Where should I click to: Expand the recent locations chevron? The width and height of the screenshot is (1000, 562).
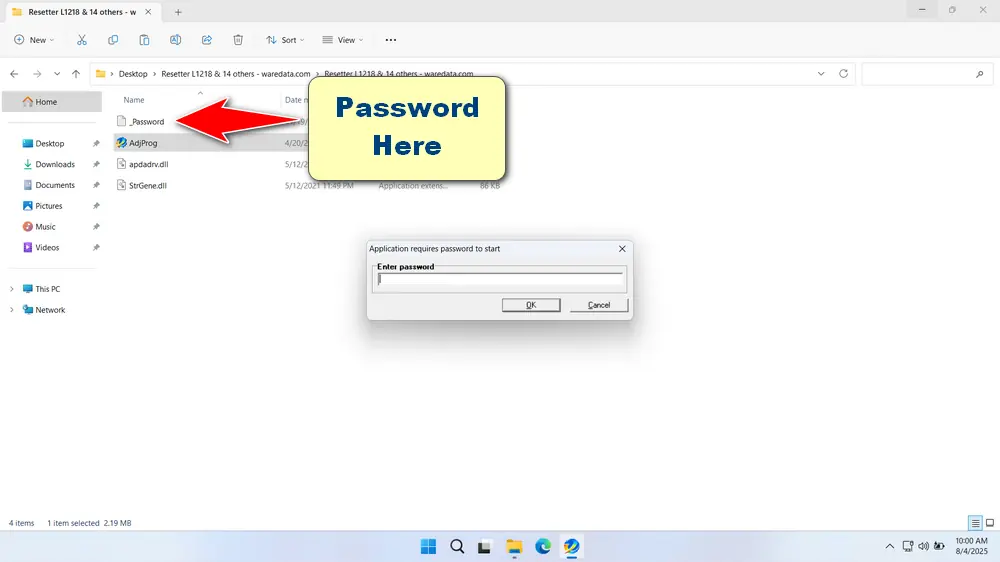point(57,74)
